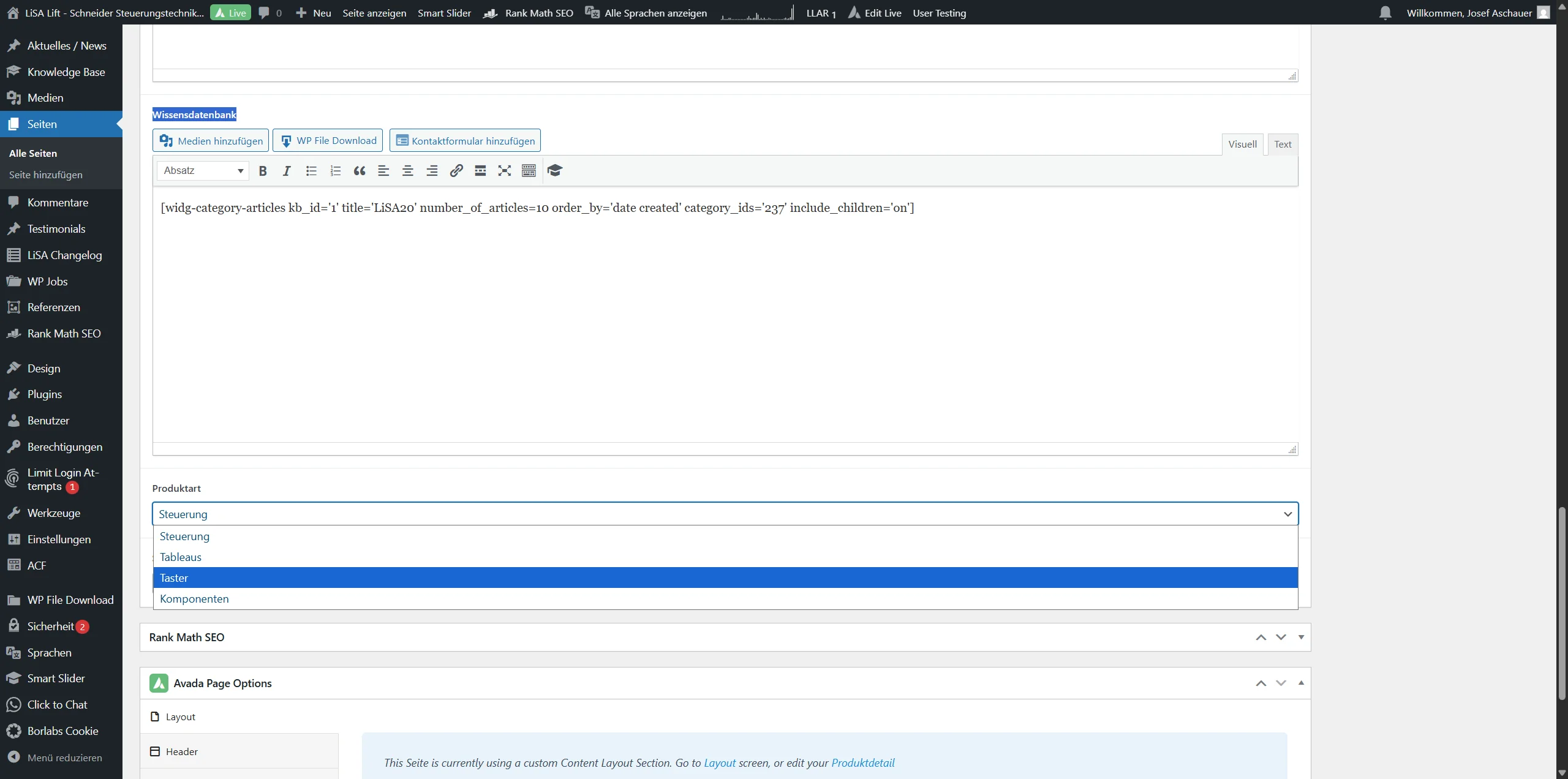The image size is (1568, 779).
Task: Click the Medien hinzufügen button
Action: click(211, 141)
